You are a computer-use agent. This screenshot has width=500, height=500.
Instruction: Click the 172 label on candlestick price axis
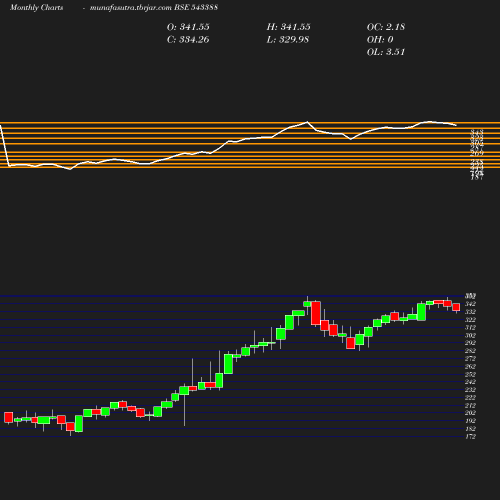pos(470,437)
